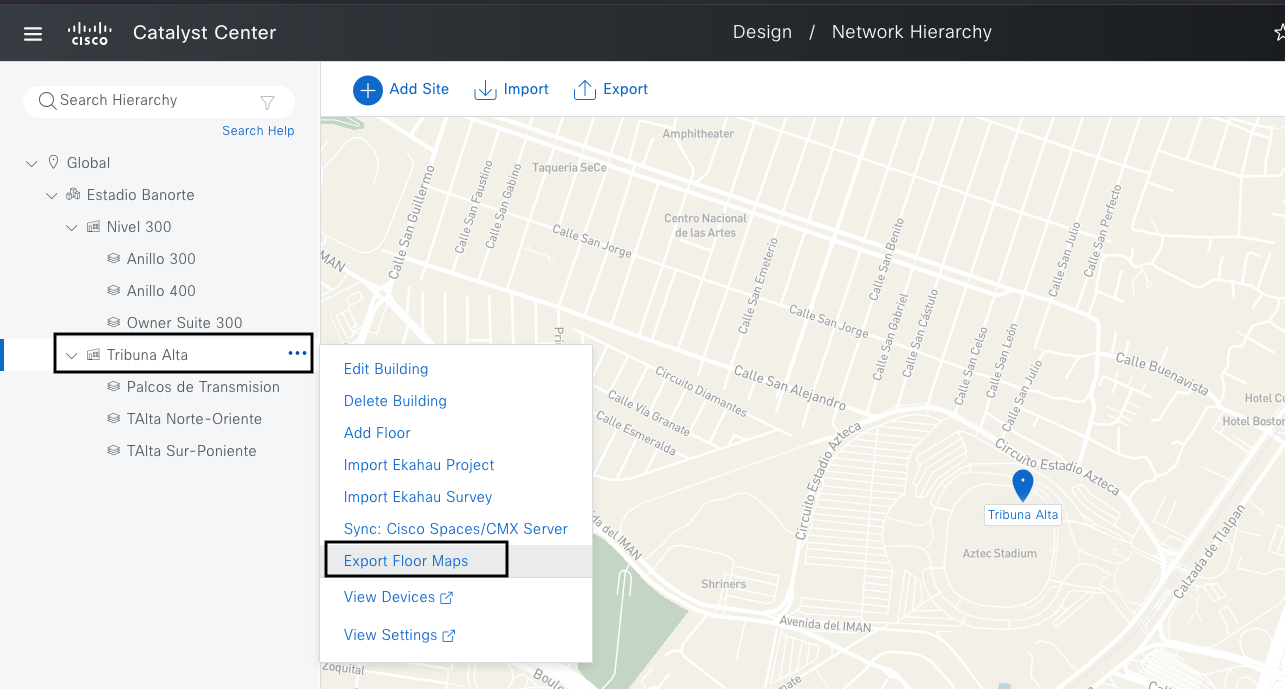Click the blue Add Site plus icon
The image size is (1285, 689).
click(x=368, y=90)
